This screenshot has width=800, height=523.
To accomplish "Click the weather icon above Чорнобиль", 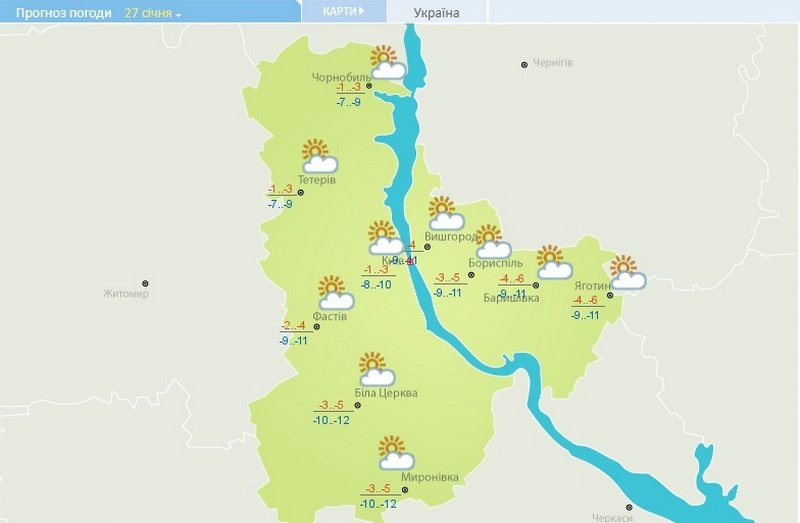I will [388, 63].
